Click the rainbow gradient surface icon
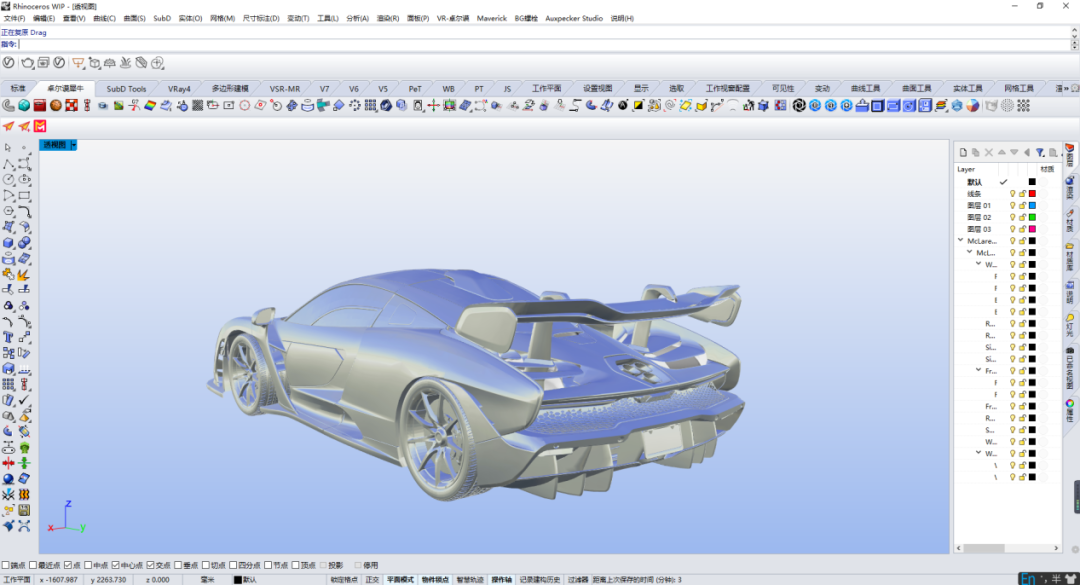1080x585 pixels. 149,105
